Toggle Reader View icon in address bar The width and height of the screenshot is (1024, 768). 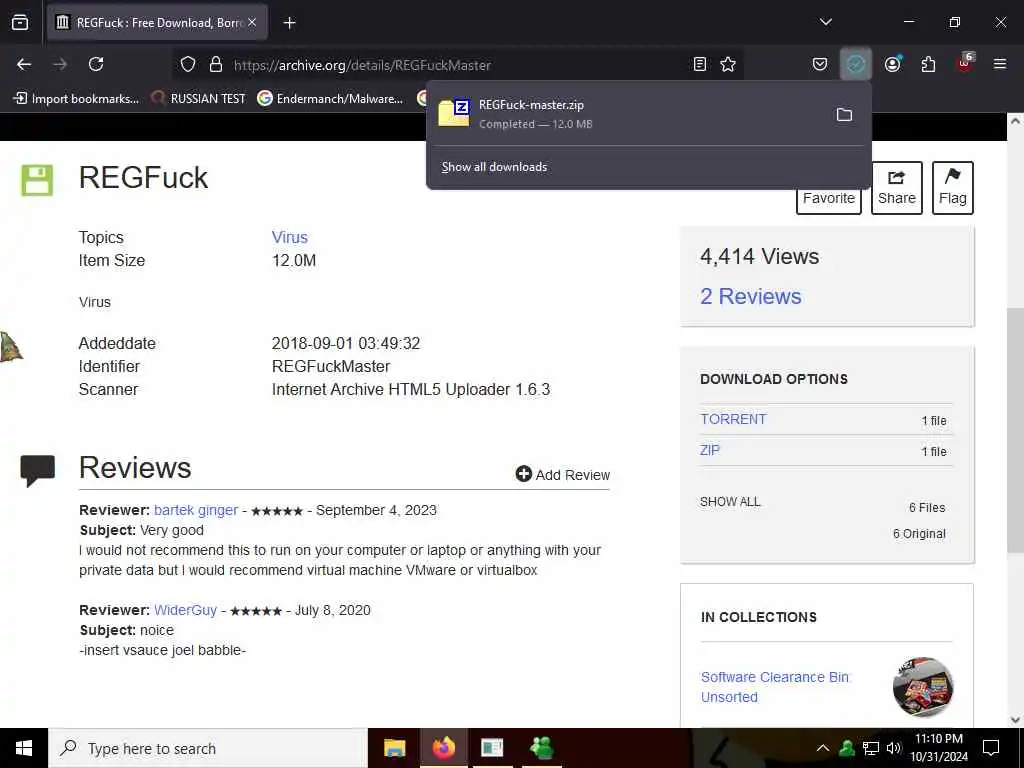(x=699, y=64)
